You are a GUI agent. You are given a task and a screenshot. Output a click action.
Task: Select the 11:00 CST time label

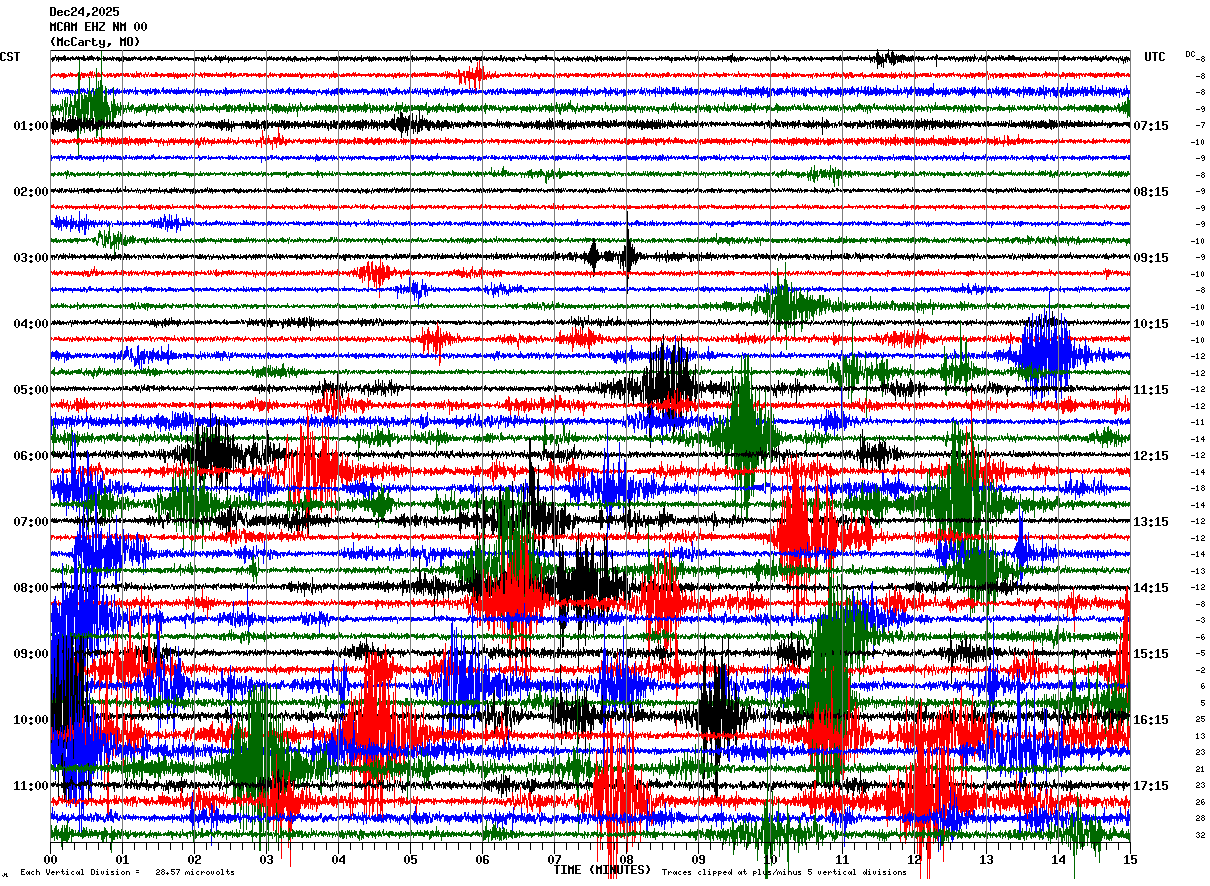(x=31, y=786)
